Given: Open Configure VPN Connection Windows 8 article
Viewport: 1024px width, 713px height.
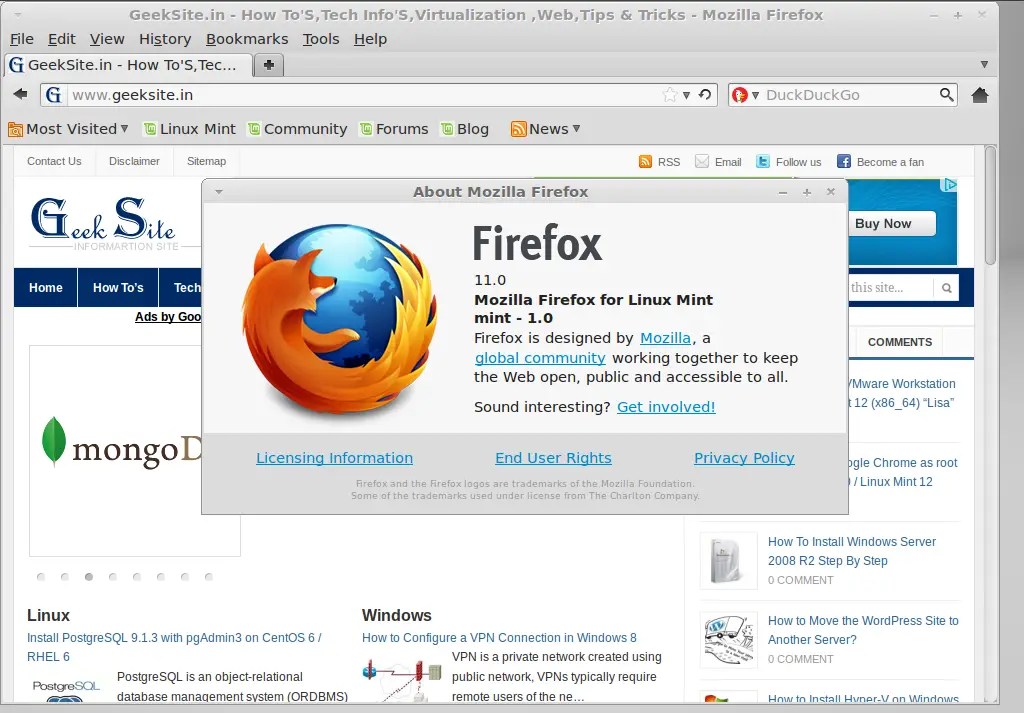Looking at the screenshot, I should (x=499, y=638).
